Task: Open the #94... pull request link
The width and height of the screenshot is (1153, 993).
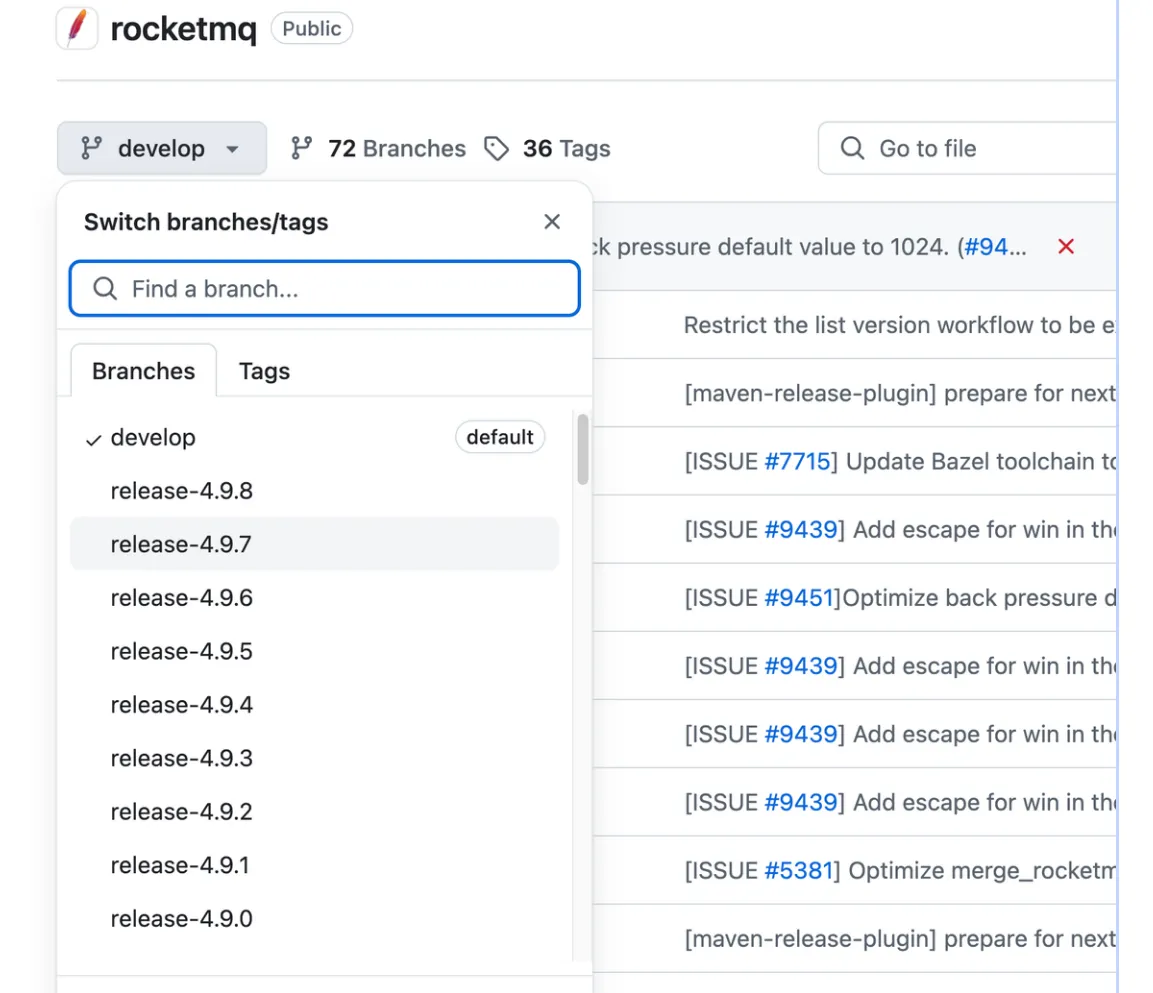Action: [995, 246]
